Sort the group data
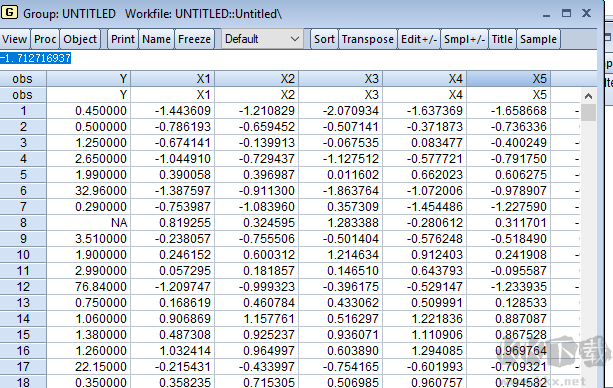613x388 pixels. (324, 39)
